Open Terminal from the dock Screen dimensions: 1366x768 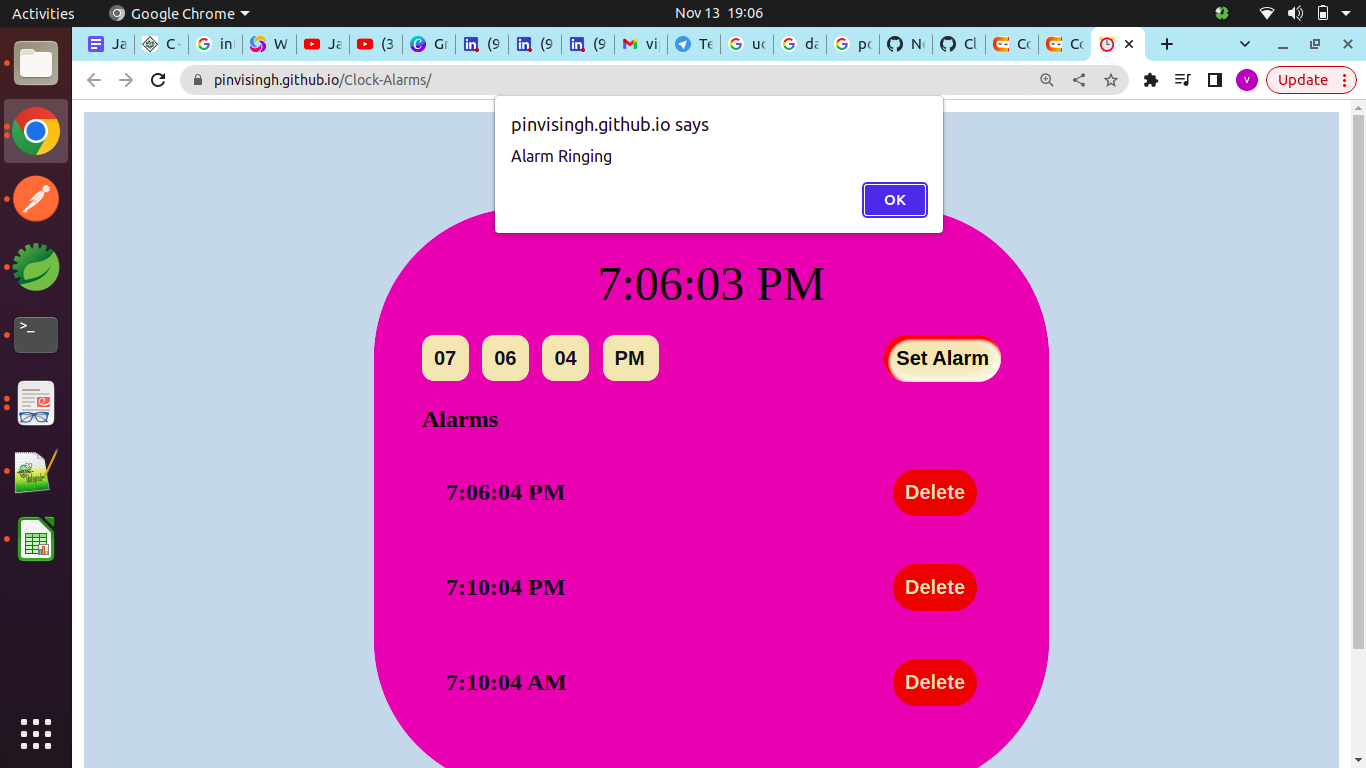(36, 335)
